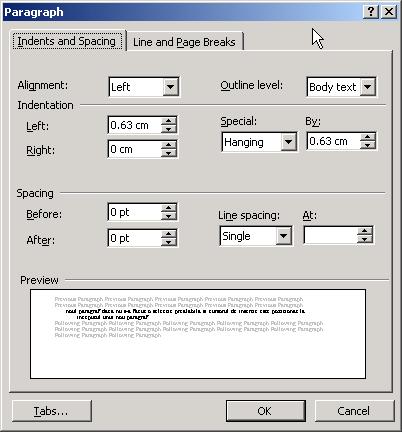Image resolution: width=402 pixels, height=432 pixels.
Task: Increase the Left indentation with up arrow
Action: (169, 121)
